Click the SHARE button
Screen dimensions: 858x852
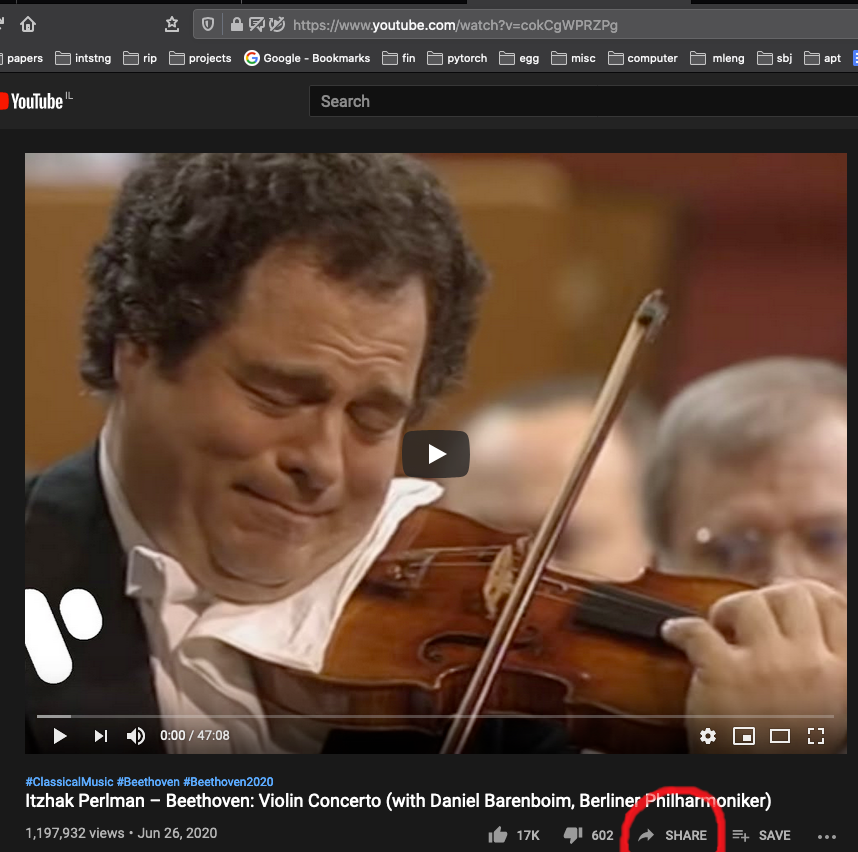(x=673, y=835)
